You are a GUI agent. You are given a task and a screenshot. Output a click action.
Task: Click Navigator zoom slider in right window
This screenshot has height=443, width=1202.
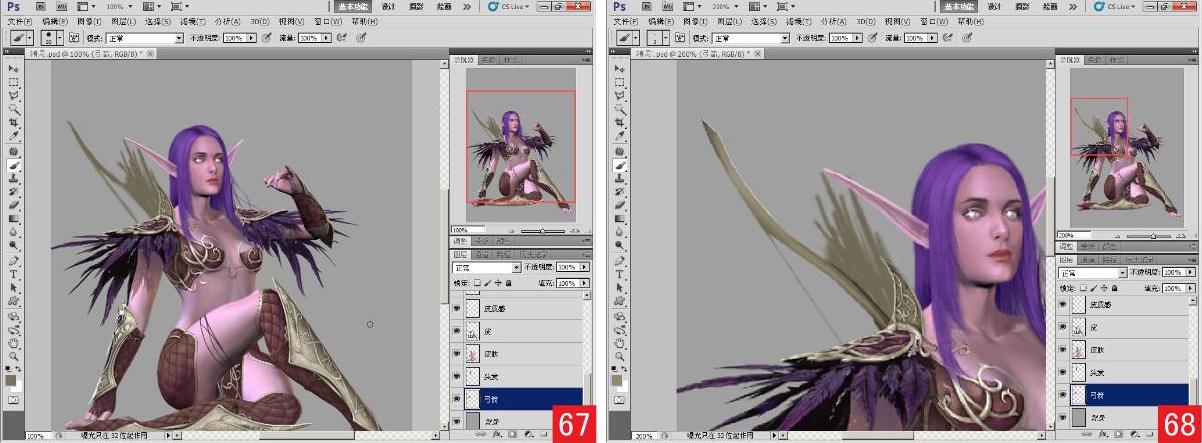tap(1152, 235)
